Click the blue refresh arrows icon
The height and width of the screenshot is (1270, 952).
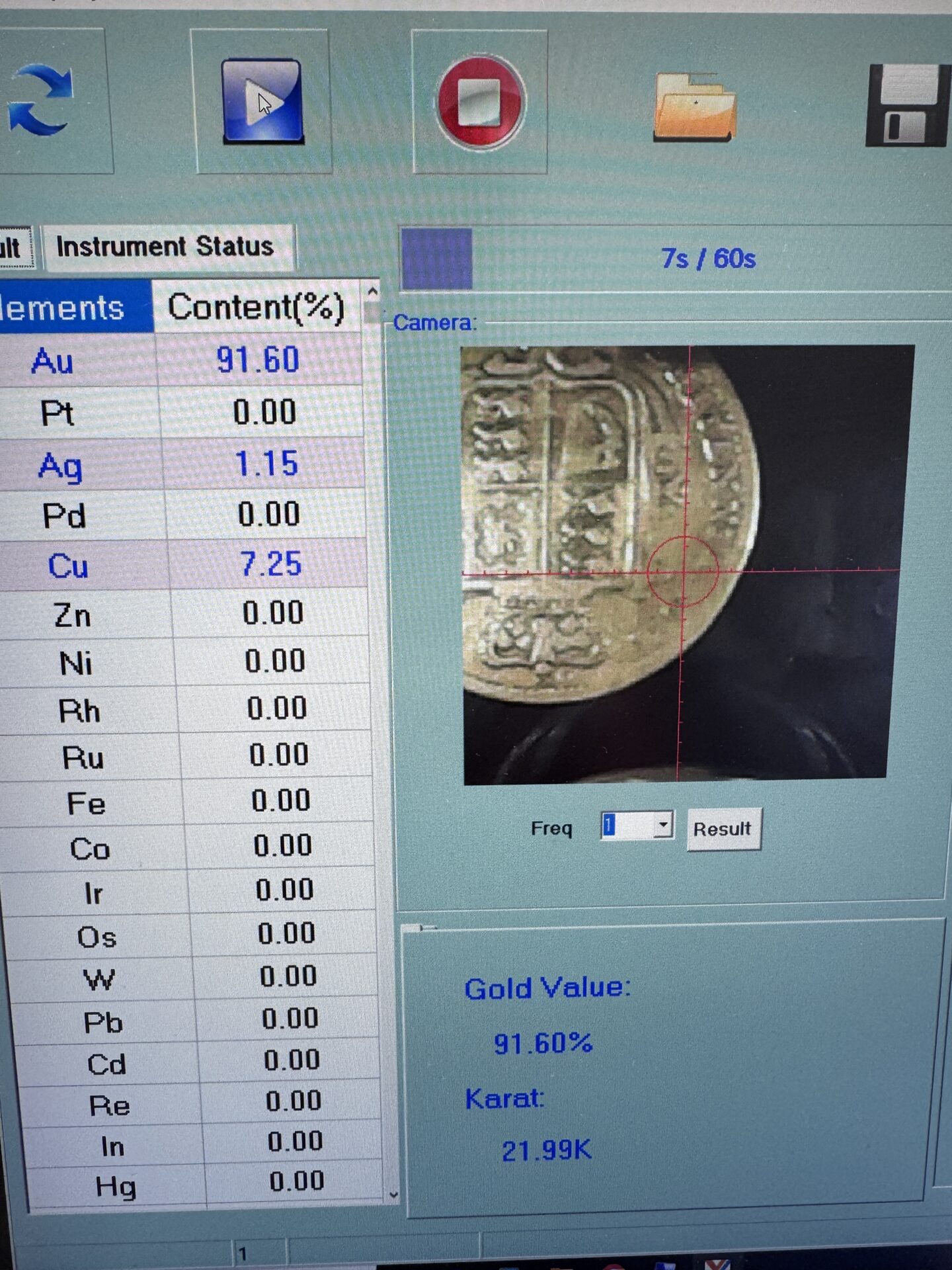(x=40, y=99)
